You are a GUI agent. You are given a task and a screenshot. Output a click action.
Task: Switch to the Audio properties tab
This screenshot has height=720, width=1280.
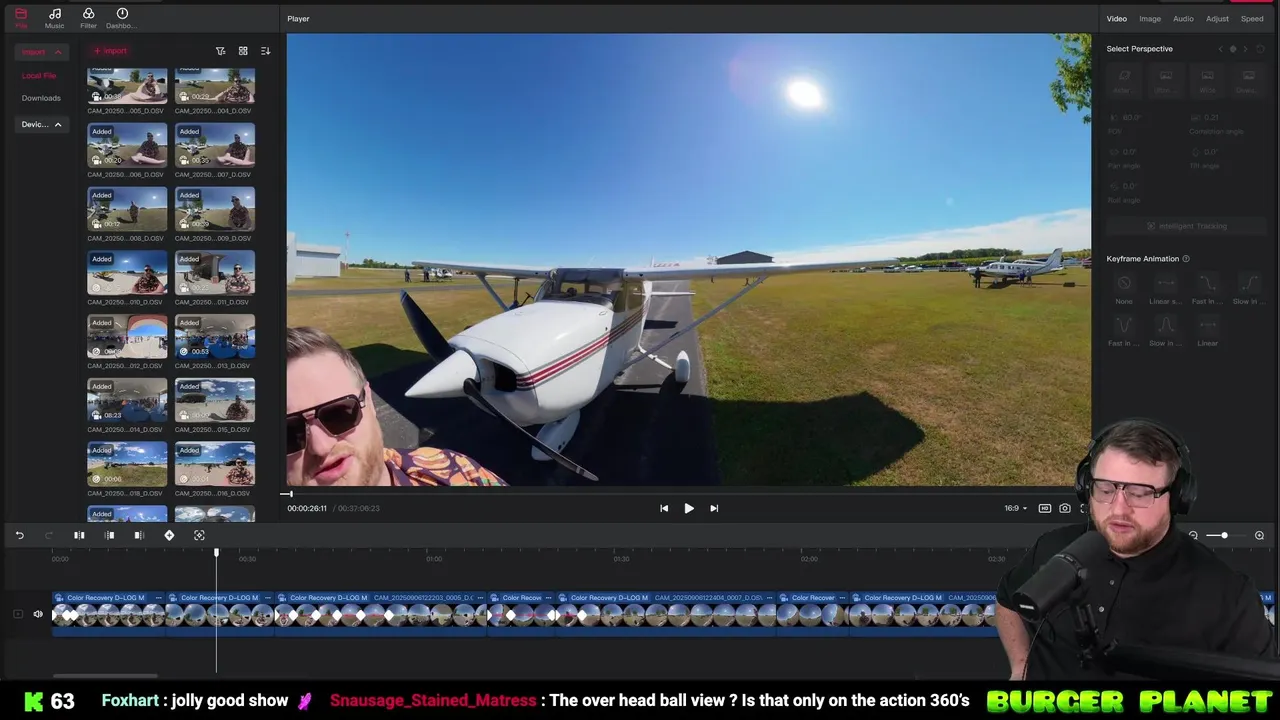click(x=1183, y=18)
